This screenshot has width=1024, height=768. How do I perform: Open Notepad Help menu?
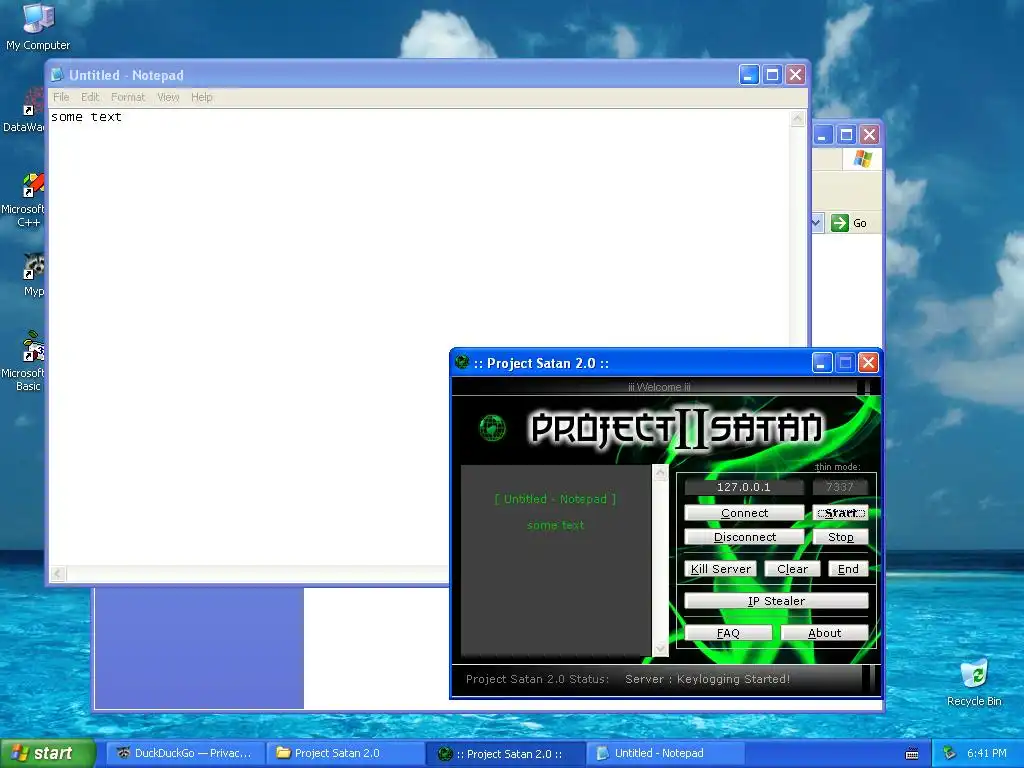pyautogui.click(x=202, y=97)
